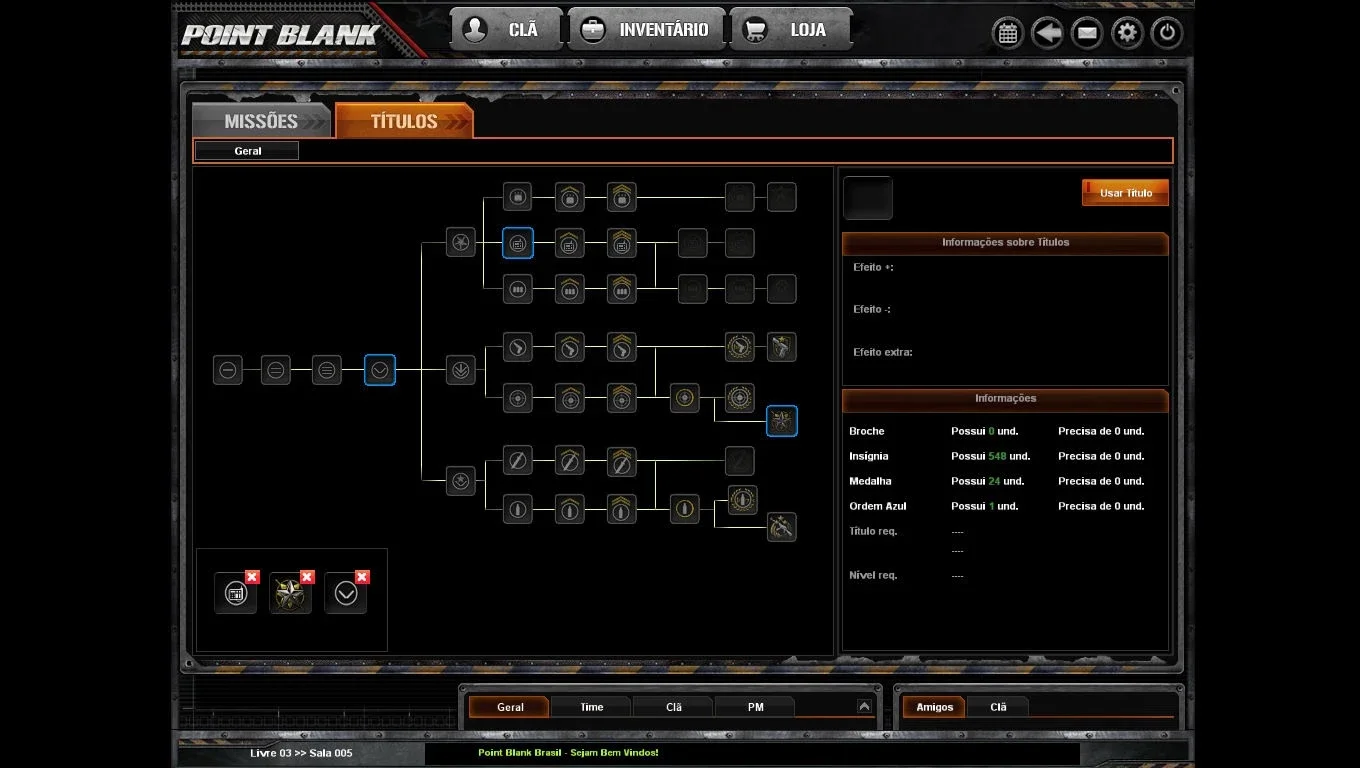Select the plain three-bars ammo title icon

[x=517, y=289]
